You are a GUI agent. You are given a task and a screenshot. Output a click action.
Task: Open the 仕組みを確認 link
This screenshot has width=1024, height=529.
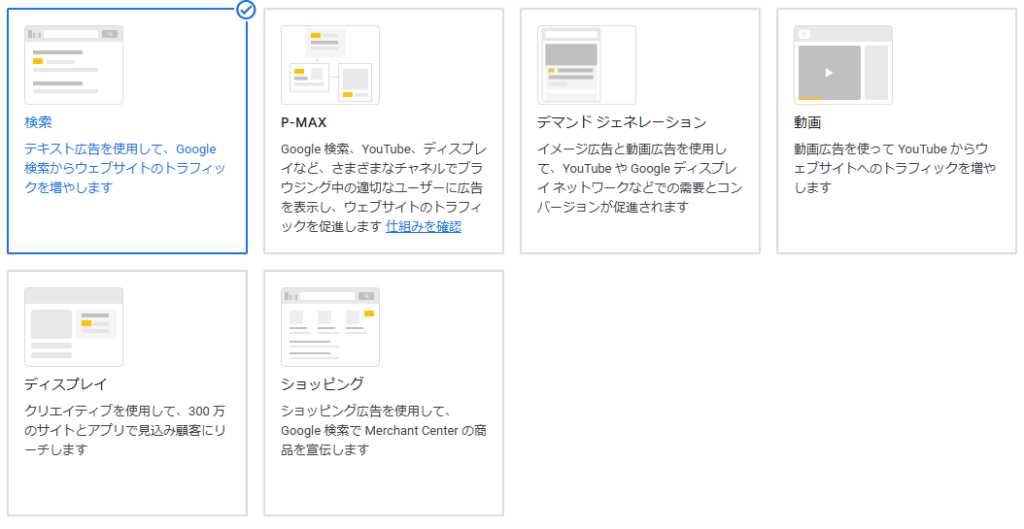click(x=424, y=226)
